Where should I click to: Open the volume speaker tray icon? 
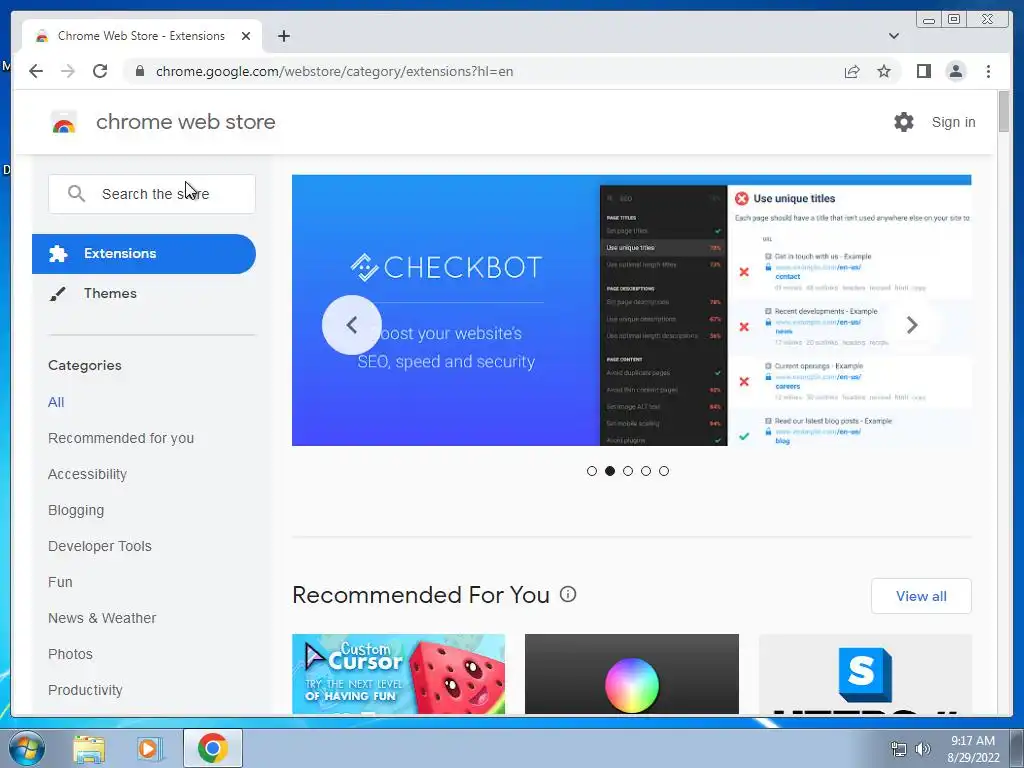(922, 749)
